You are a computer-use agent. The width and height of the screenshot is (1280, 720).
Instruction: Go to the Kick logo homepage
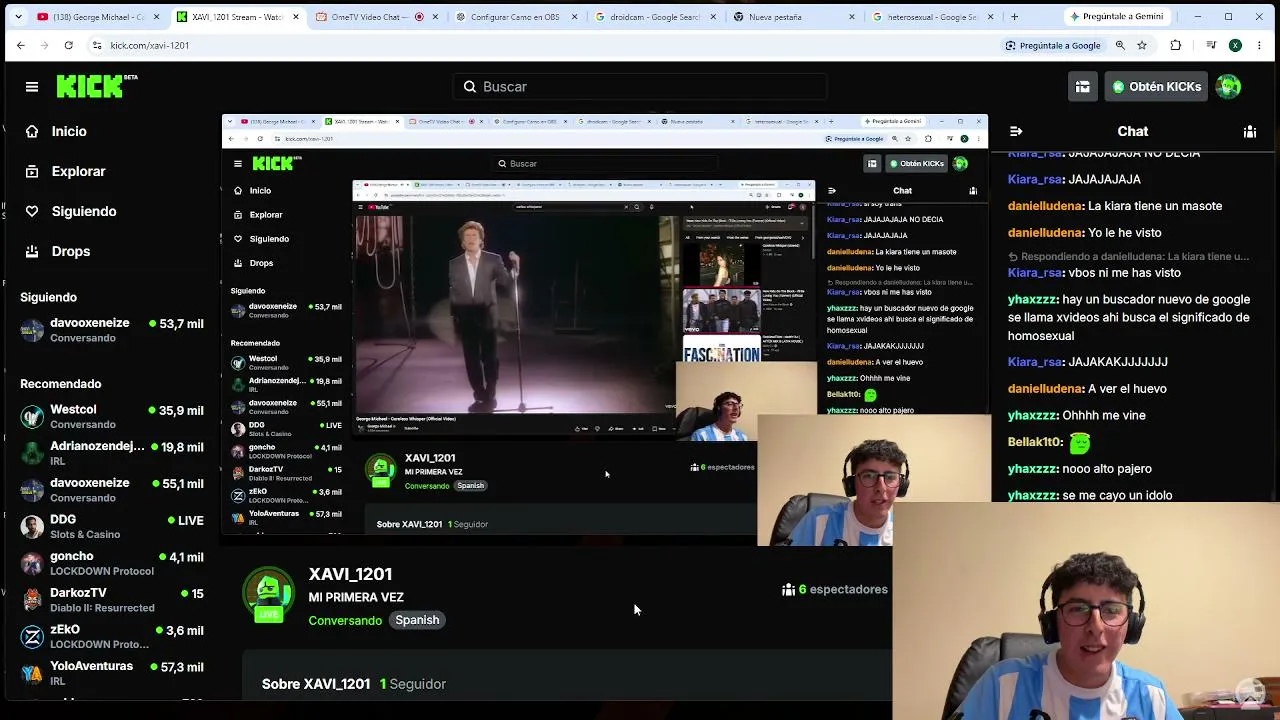click(96, 86)
